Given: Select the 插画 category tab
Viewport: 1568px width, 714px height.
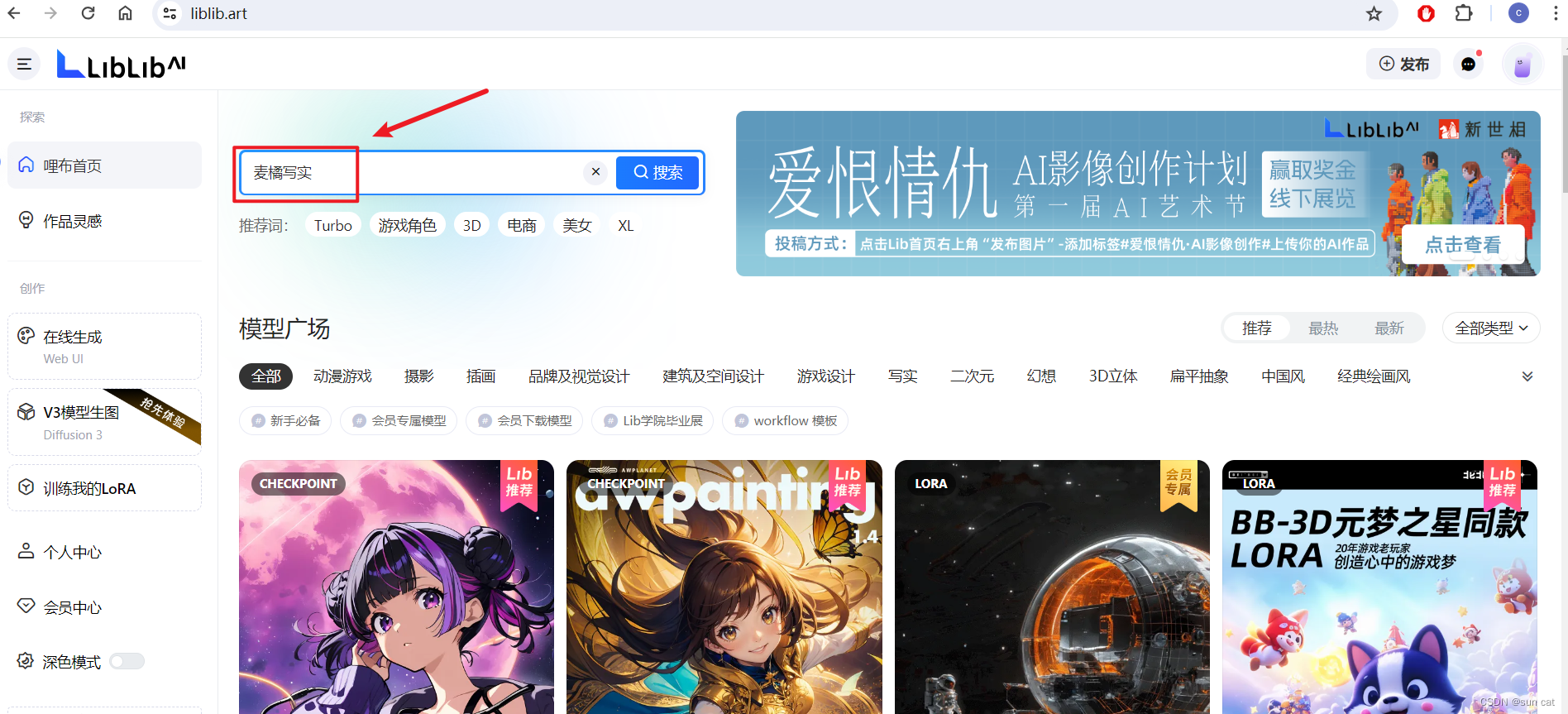Looking at the screenshot, I should pos(480,376).
